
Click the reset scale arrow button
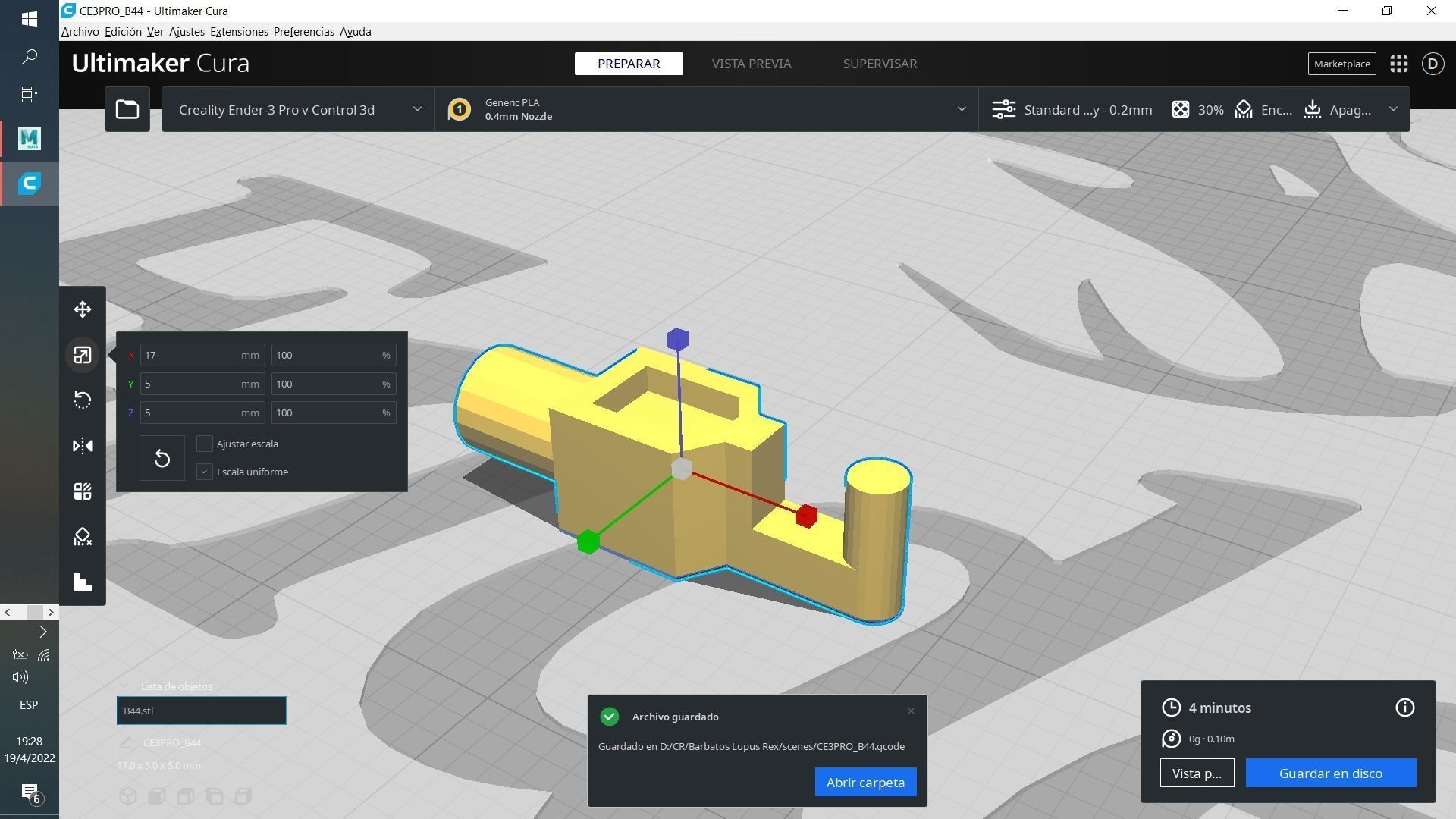click(x=162, y=458)
